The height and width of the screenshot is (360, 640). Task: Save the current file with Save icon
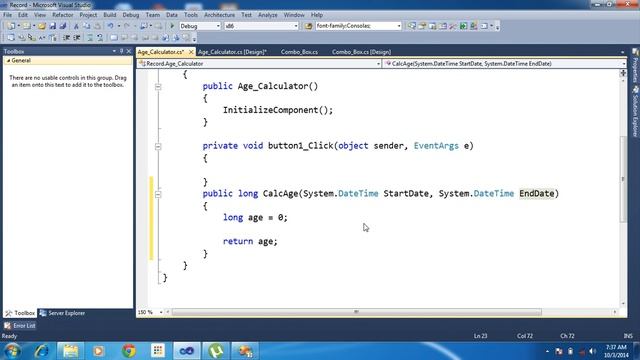53,26
